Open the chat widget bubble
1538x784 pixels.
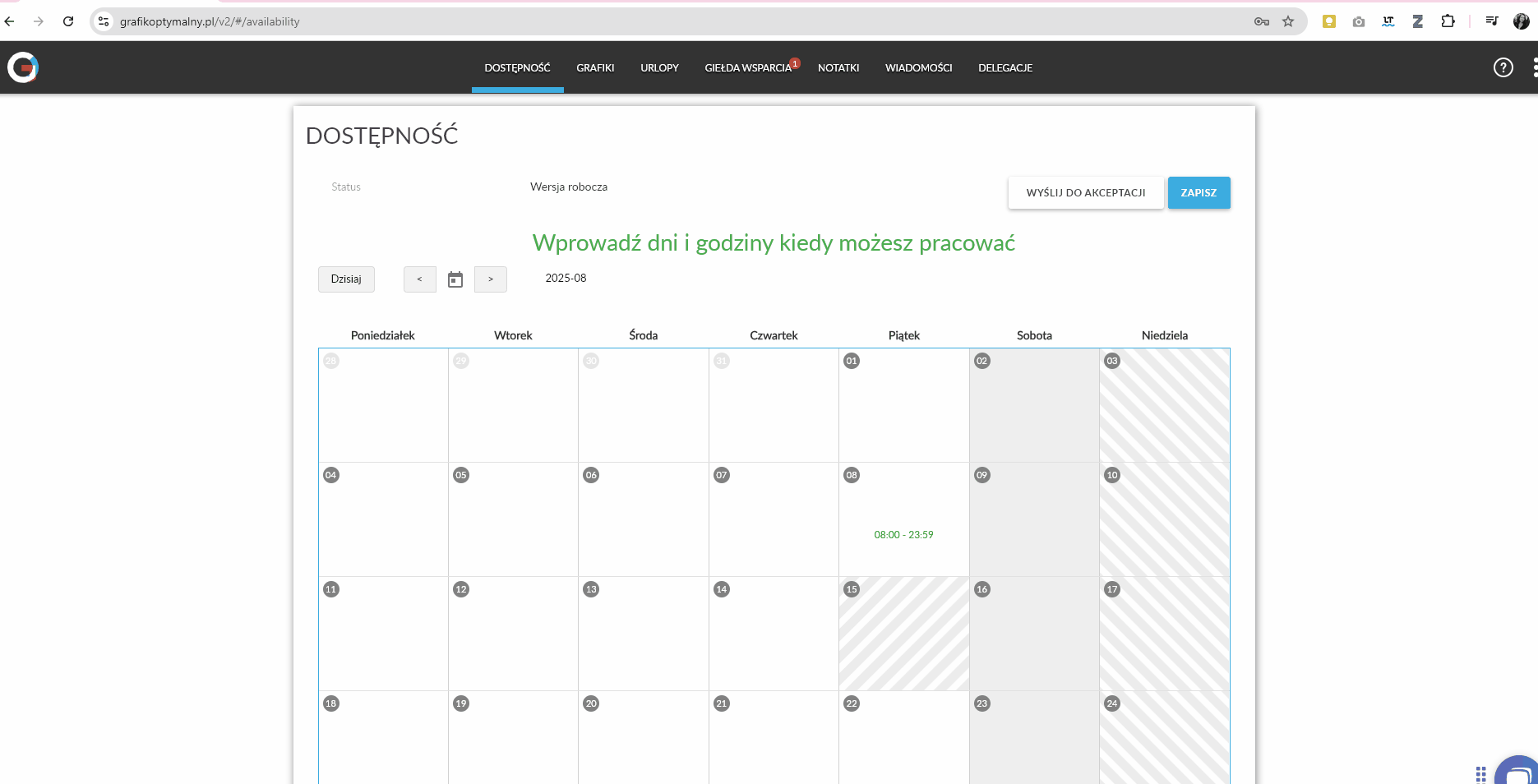(x=1518, y=772)
